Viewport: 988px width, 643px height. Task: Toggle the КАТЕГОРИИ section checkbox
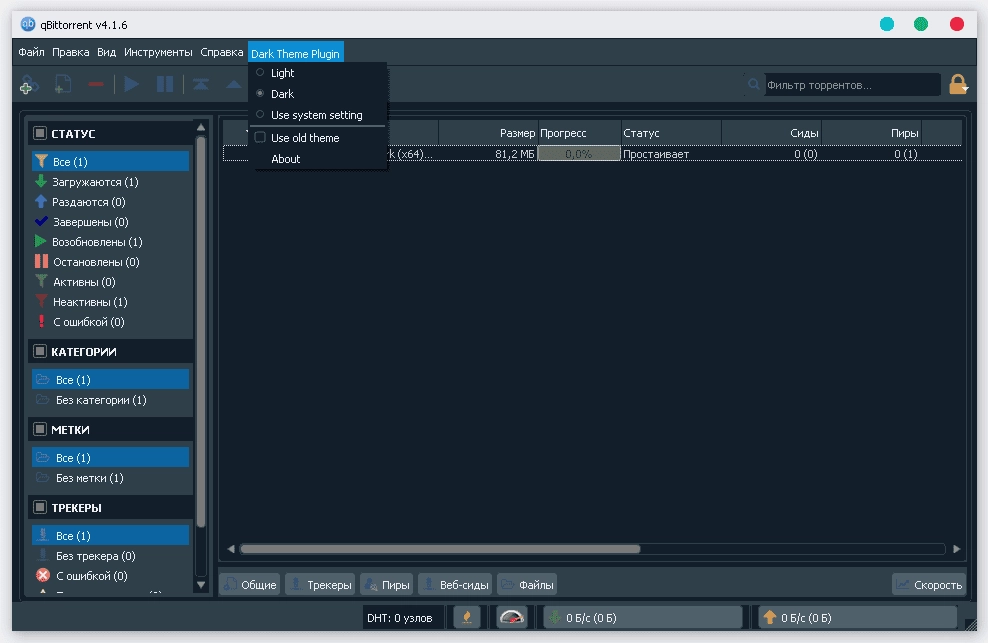pos(40,351)
